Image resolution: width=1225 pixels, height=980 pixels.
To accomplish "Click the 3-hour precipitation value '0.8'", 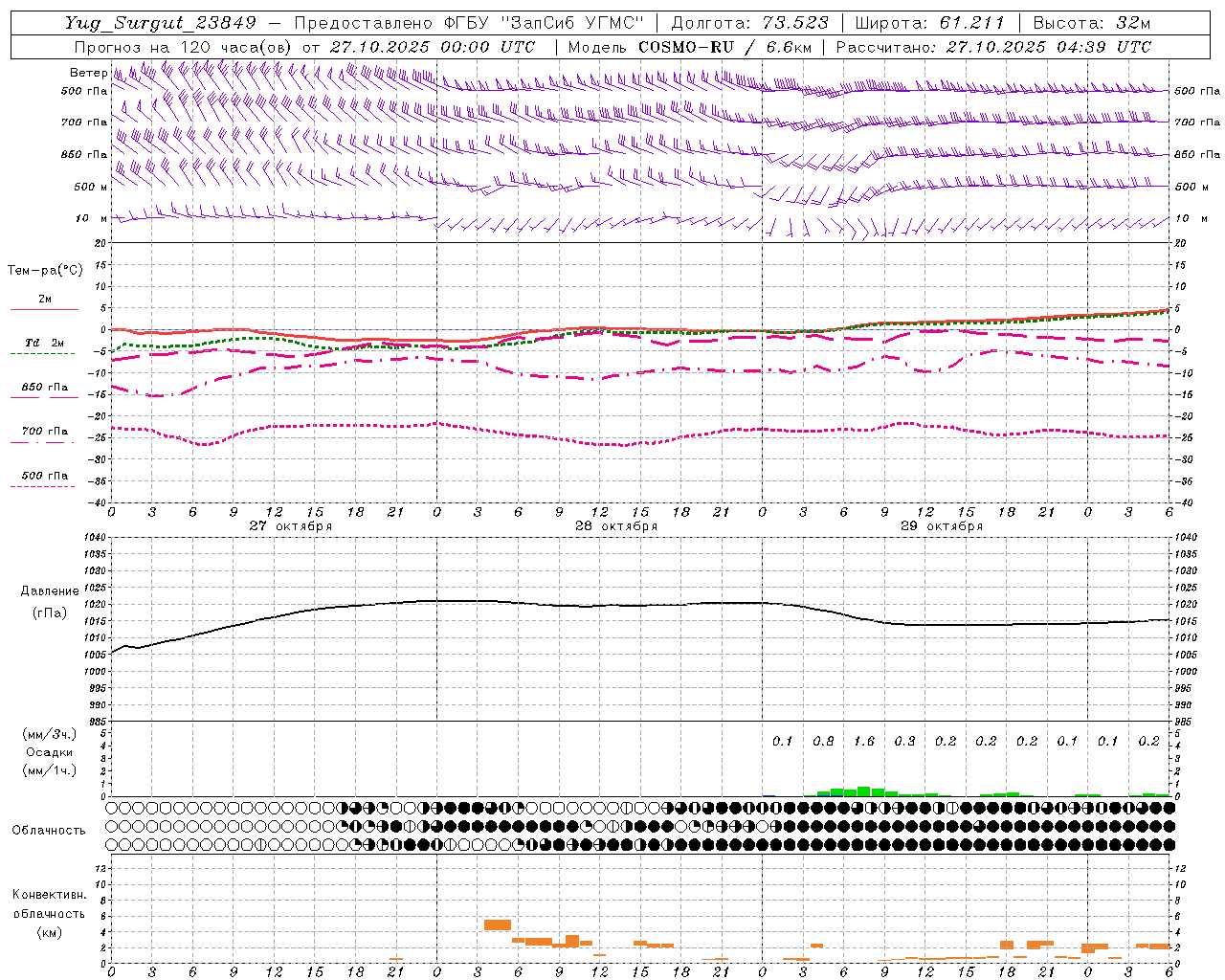I will coord(823,741).
